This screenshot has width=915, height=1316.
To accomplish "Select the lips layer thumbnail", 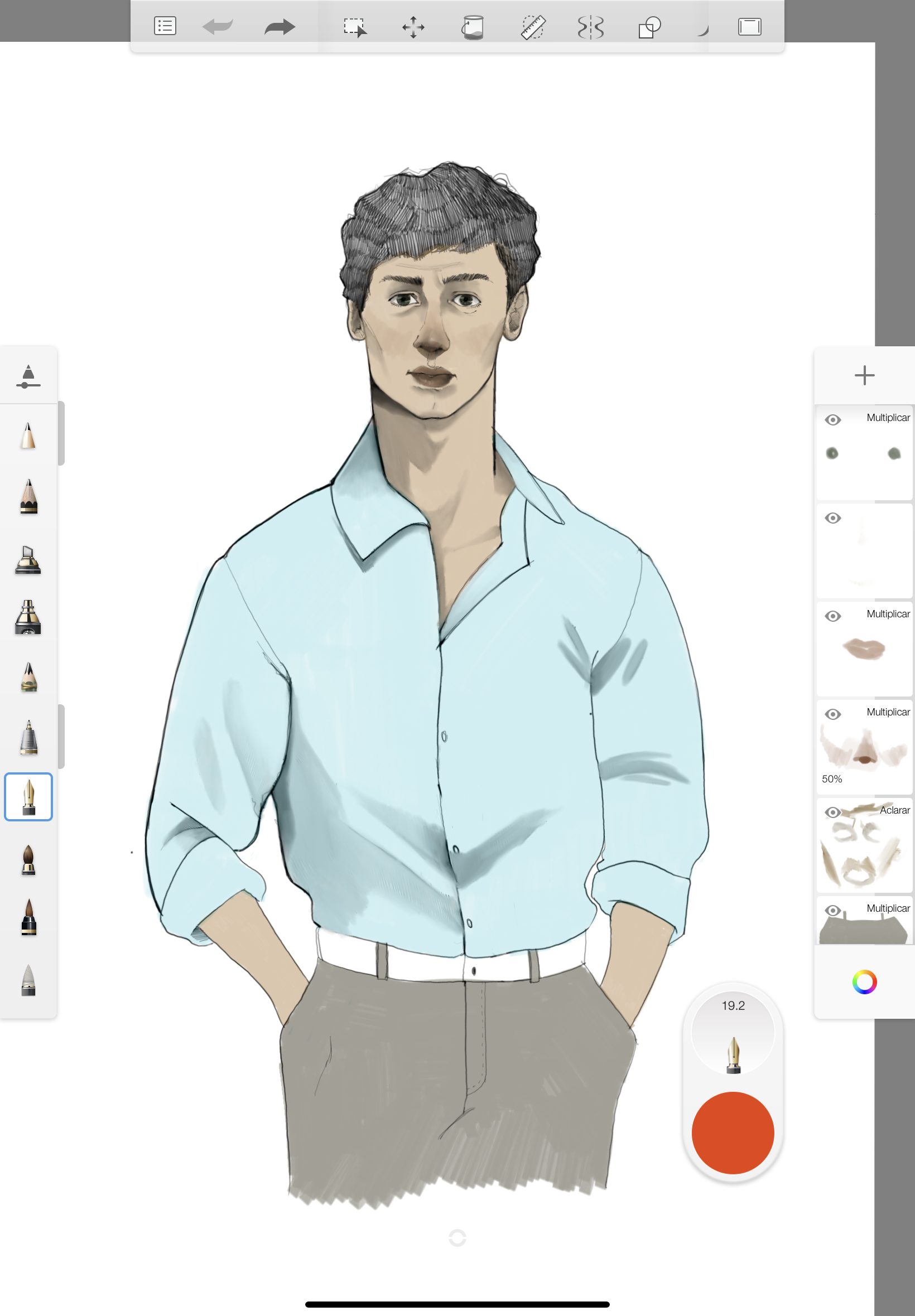I will click(864, 649).
